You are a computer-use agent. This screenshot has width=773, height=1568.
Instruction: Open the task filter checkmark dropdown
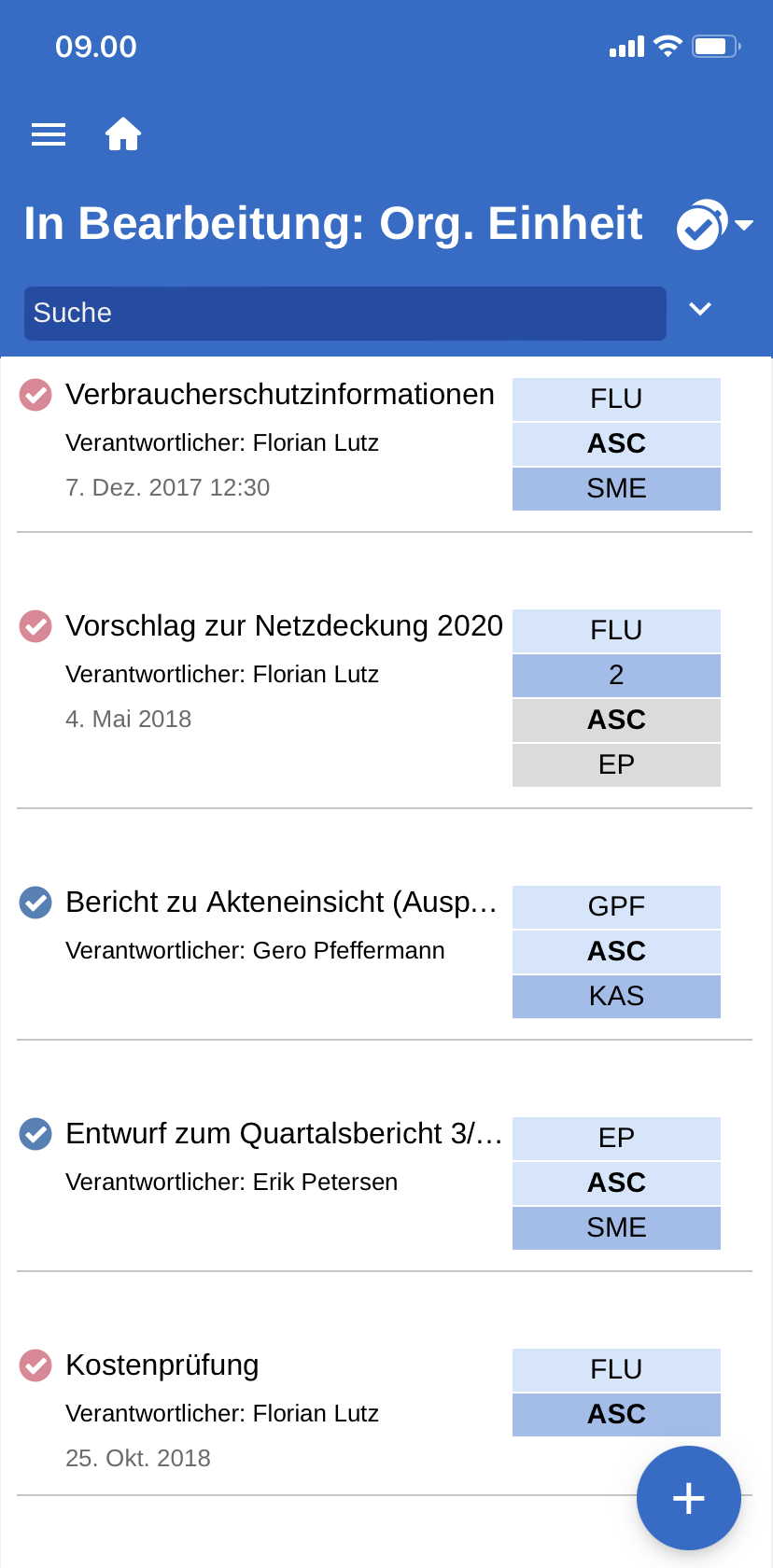[x=714, y=225]
